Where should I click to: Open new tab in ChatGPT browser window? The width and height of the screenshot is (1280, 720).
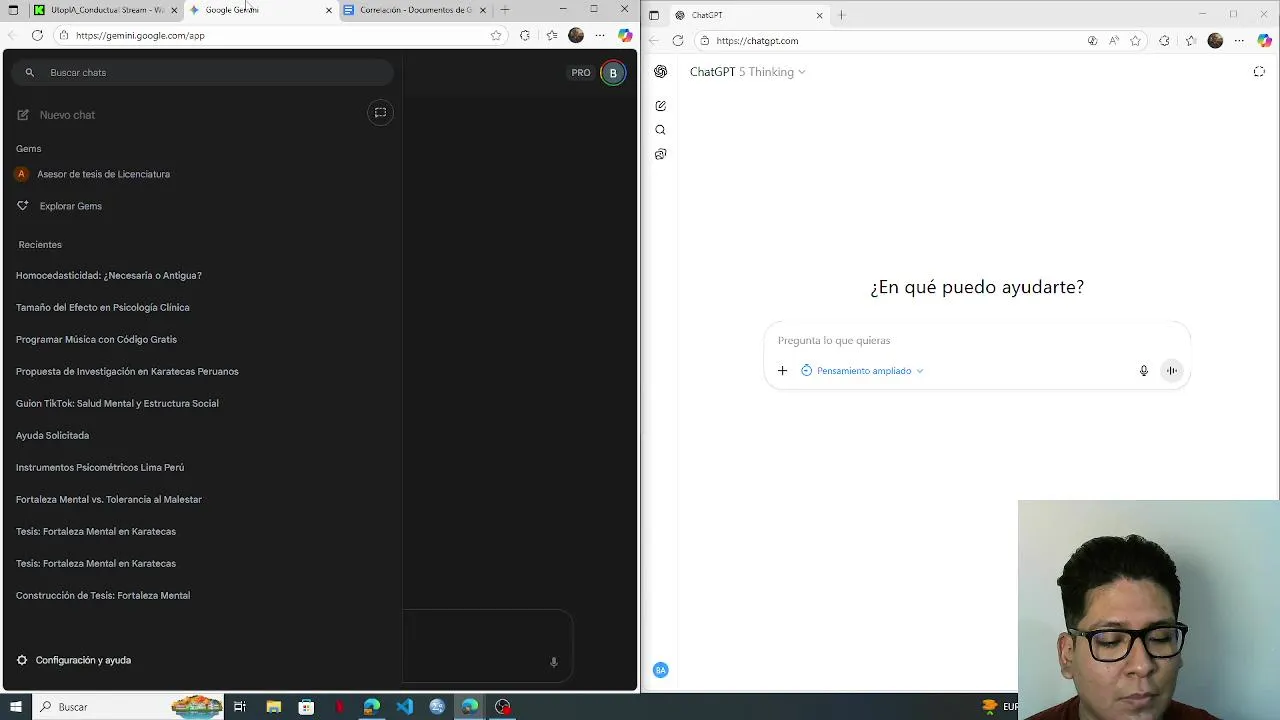click(x=841, y=15)
